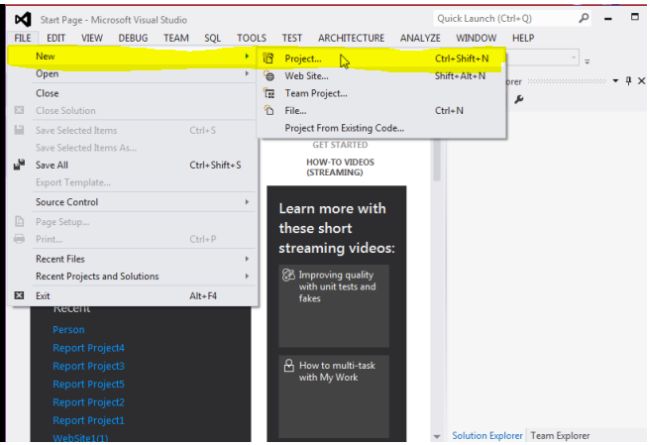Click the unit tests video icon
This screenshot has height=445, width=650.
pos(288,275)
